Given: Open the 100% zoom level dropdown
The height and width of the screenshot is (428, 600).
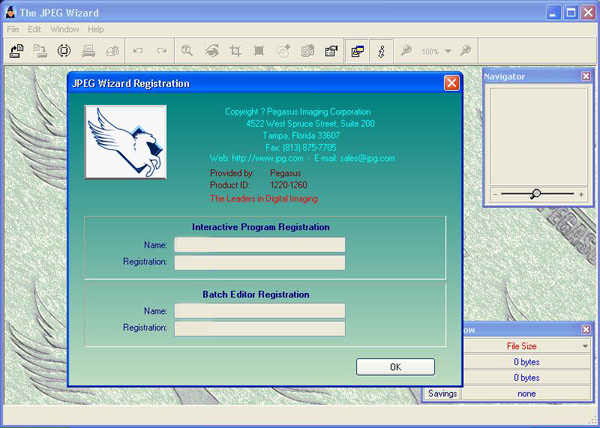Looking at the screenshot, I should (448, 50).
